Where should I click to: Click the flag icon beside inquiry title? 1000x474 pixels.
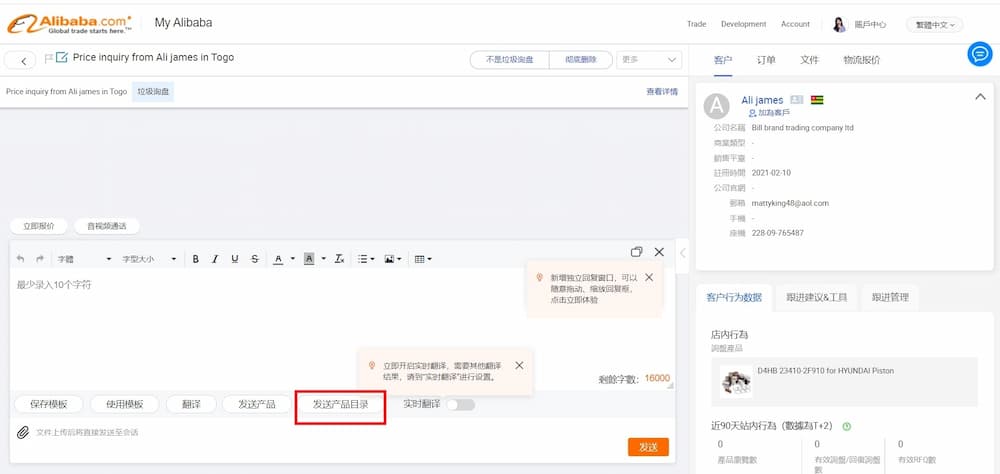(x=48, y=58)
